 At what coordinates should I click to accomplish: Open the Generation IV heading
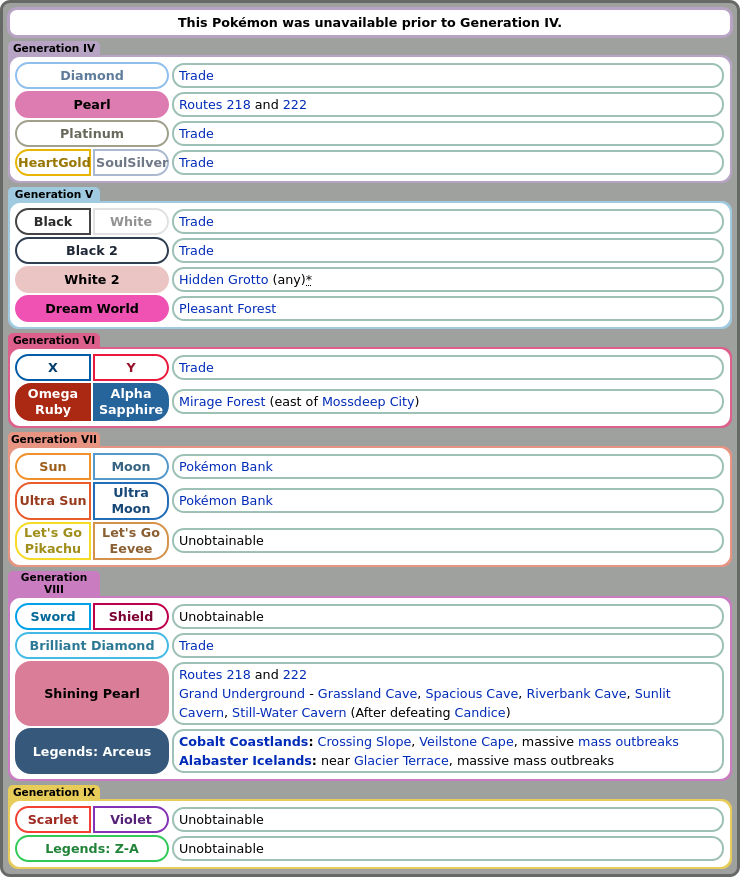[x=54, y=48]
